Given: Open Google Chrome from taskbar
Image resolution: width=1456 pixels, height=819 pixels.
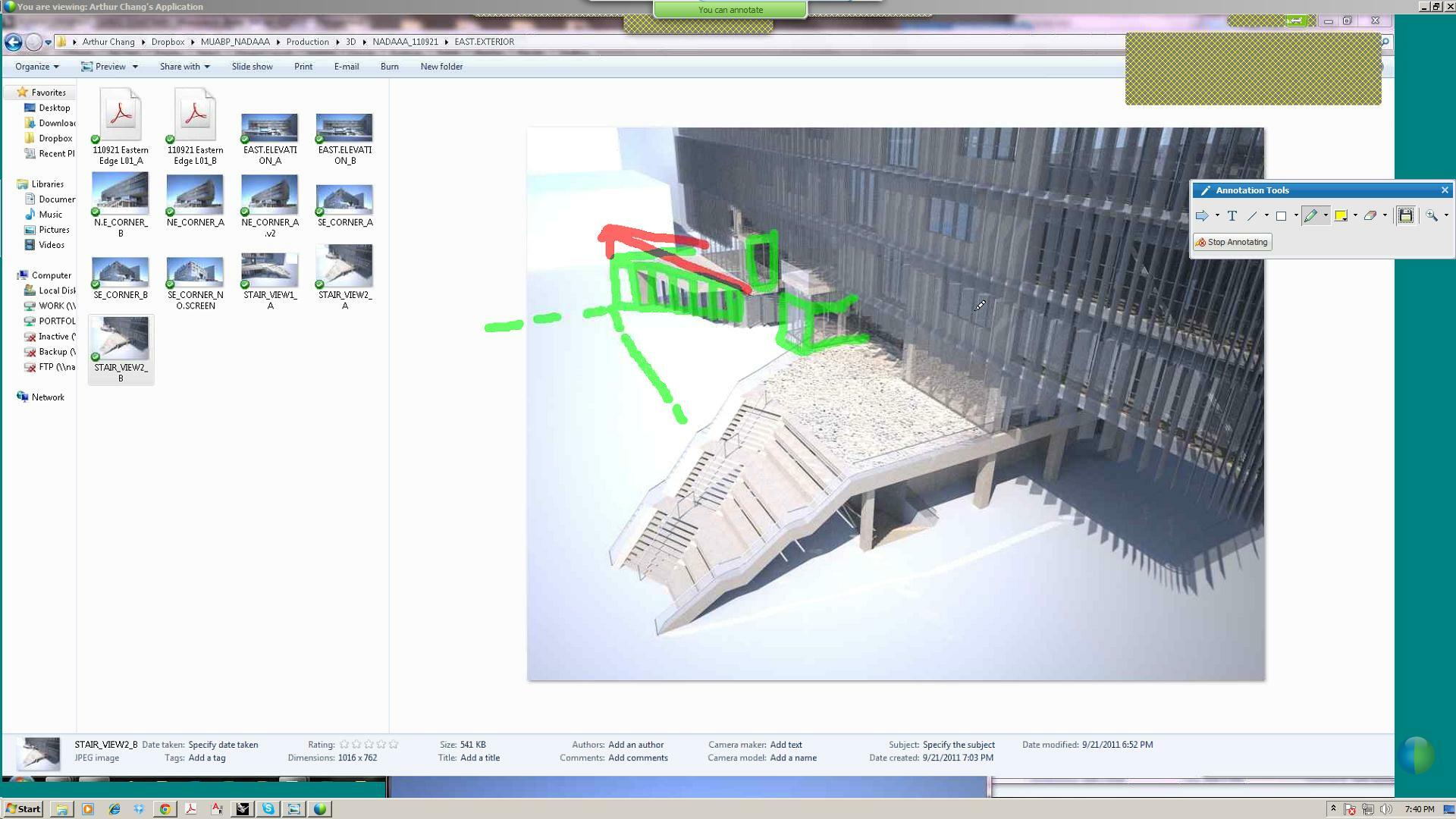Looking at the screenshot, I should pyautogui.click(x=165, y=809).
